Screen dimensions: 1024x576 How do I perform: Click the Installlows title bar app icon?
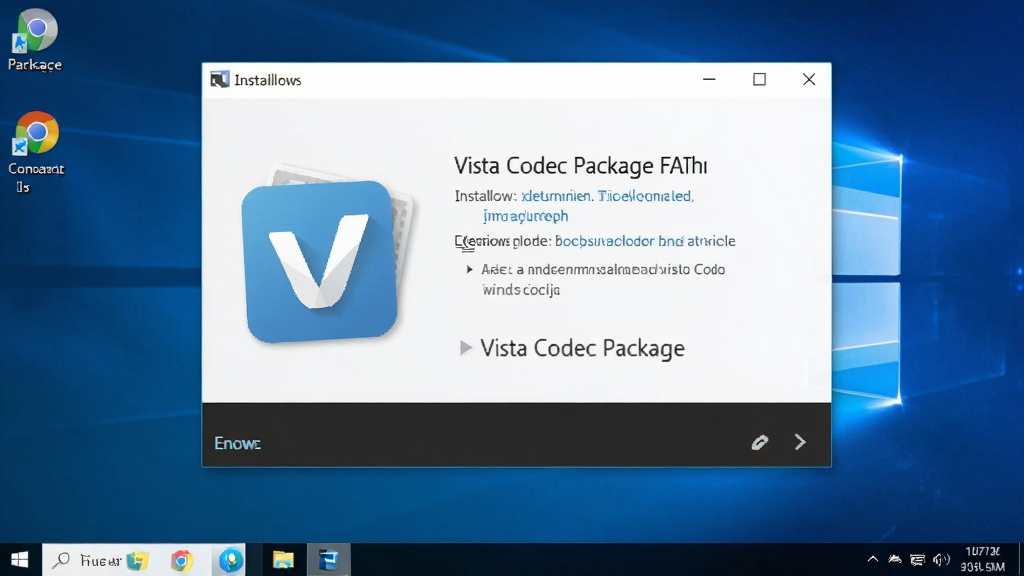[x=219, y=80]
